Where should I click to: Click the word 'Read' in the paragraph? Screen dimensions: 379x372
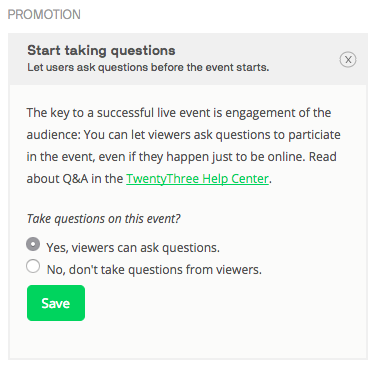point(323,157)
